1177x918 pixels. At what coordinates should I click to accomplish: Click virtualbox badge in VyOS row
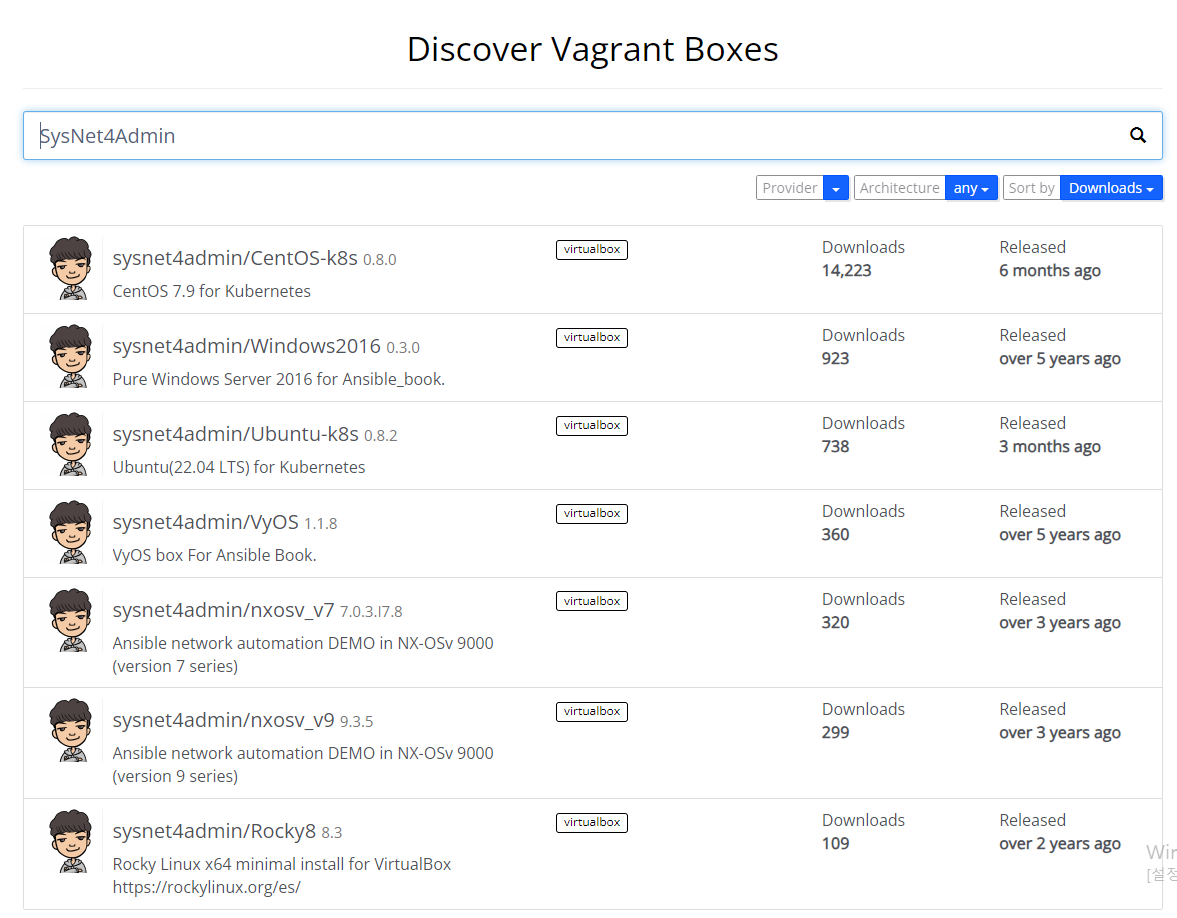(x=592, y=513)
